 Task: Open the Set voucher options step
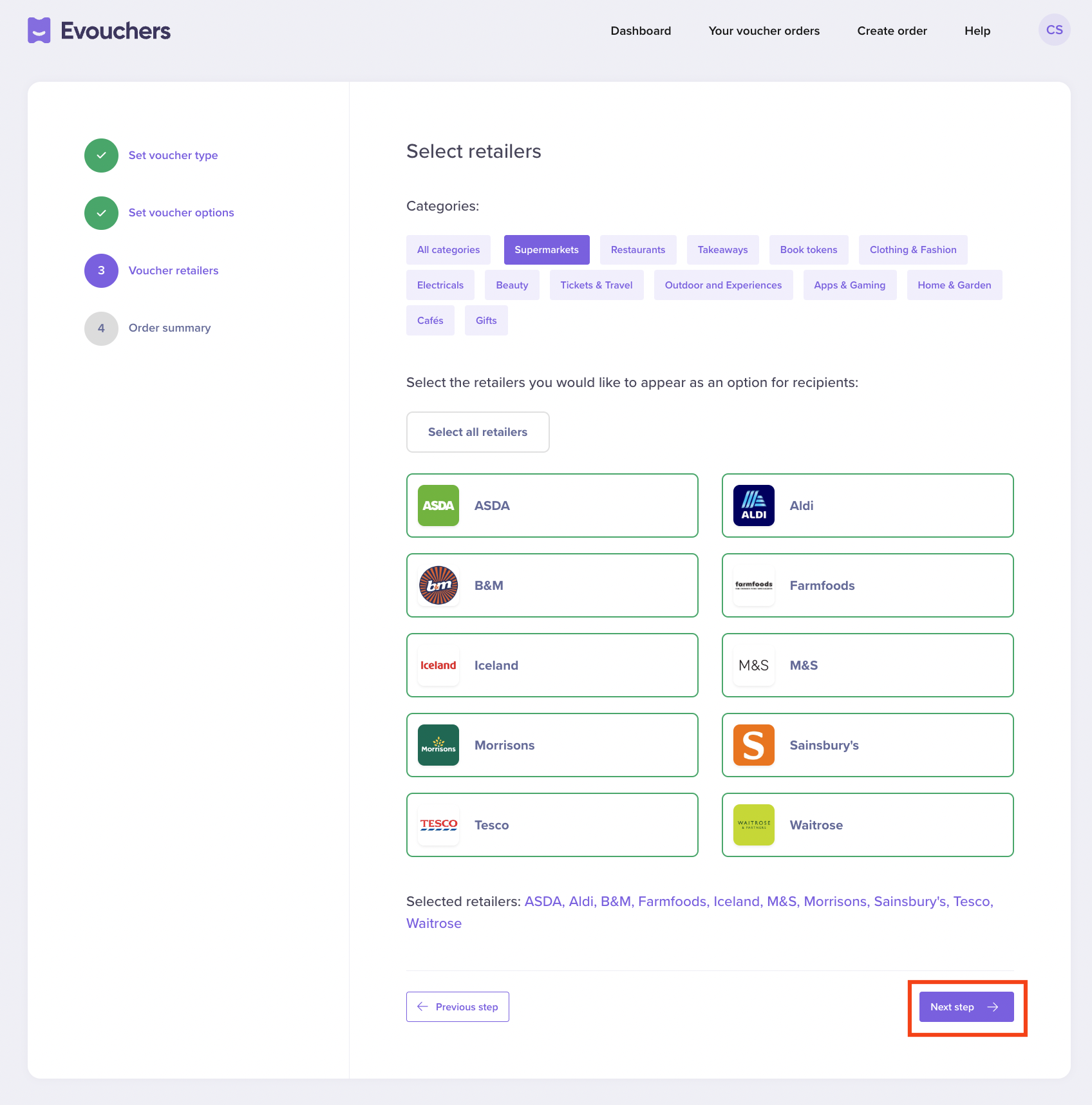point(181,212)
